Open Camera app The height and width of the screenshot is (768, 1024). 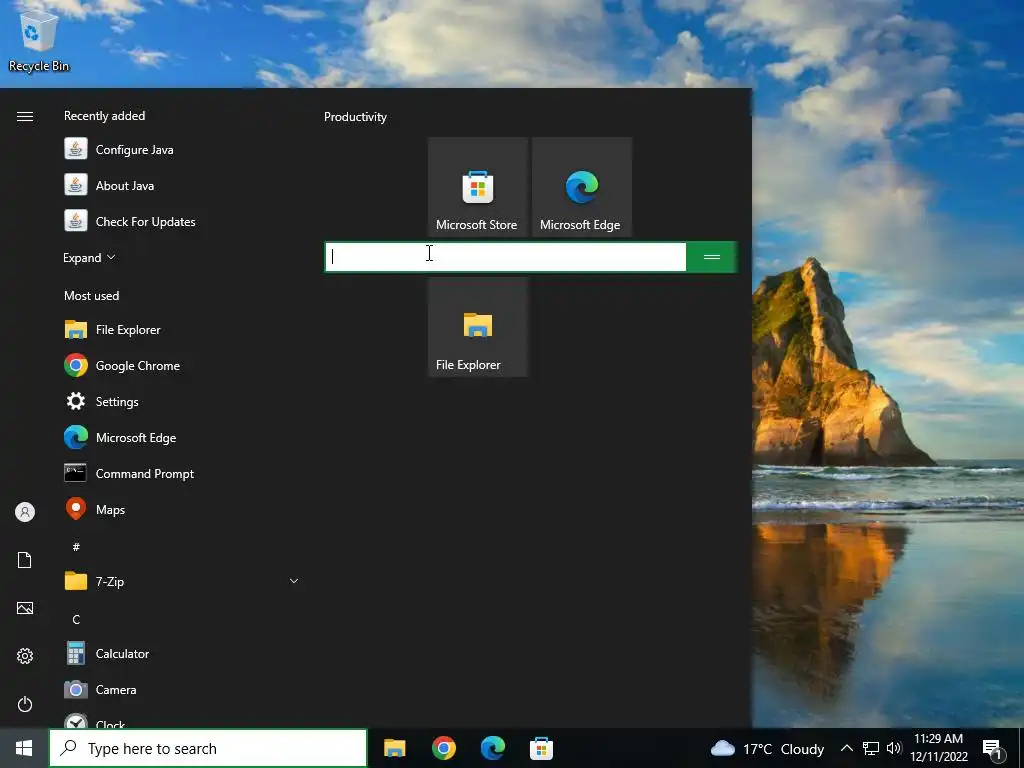(x=183, y=690)
